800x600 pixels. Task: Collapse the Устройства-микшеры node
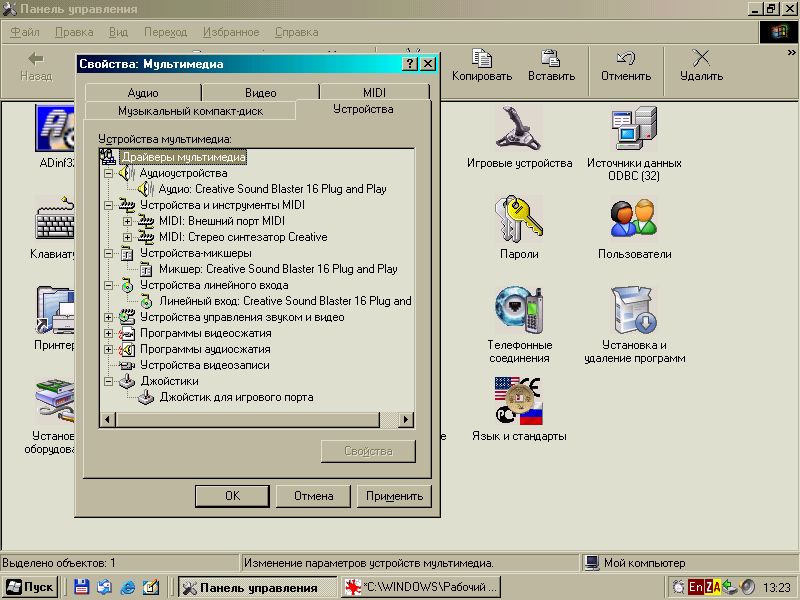coord(108,253)
